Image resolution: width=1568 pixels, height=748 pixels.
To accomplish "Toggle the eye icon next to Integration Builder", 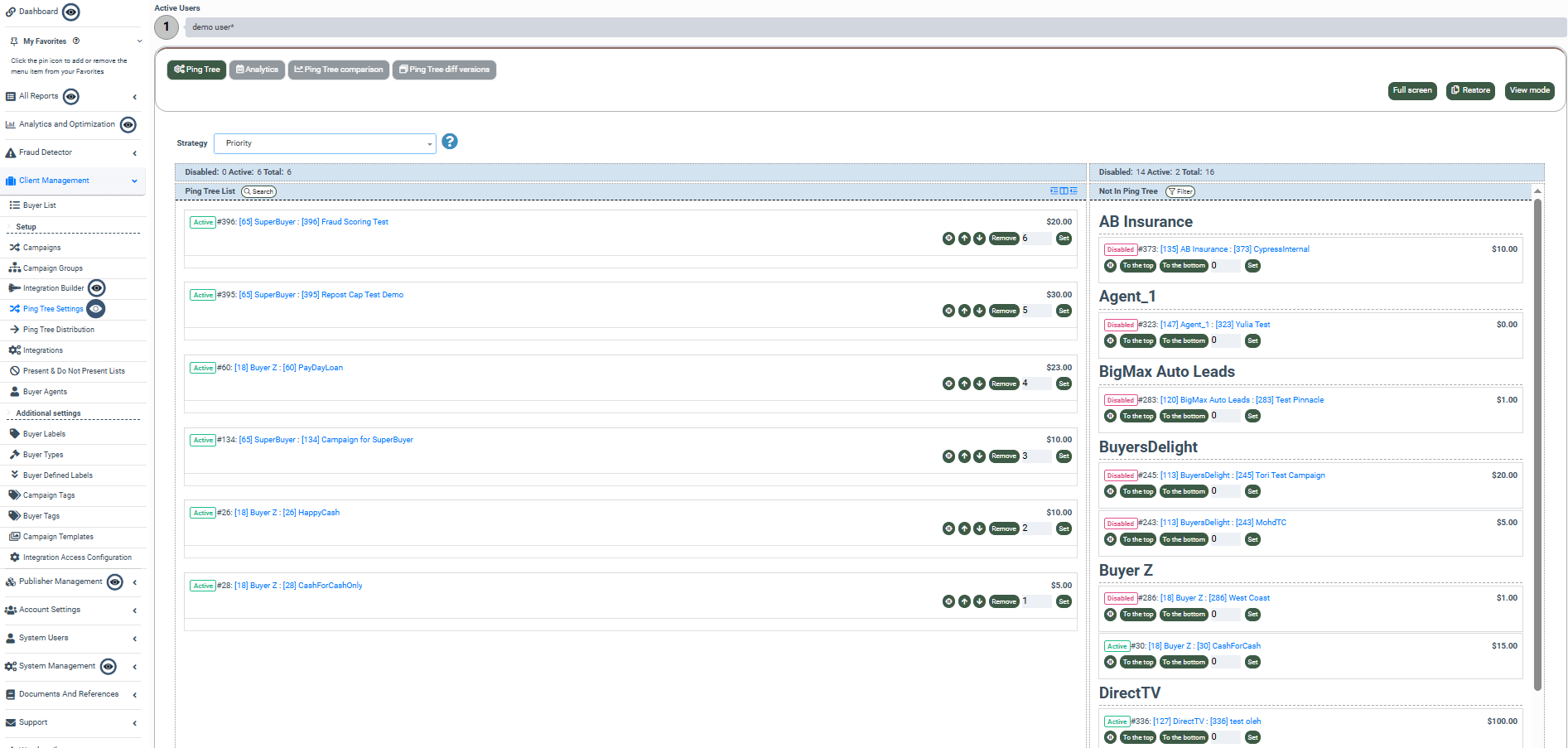I will coord(96,287).
